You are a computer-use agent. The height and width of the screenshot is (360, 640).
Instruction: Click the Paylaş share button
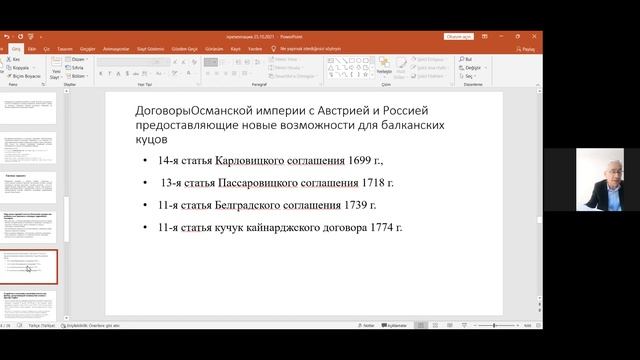point(526,49)
